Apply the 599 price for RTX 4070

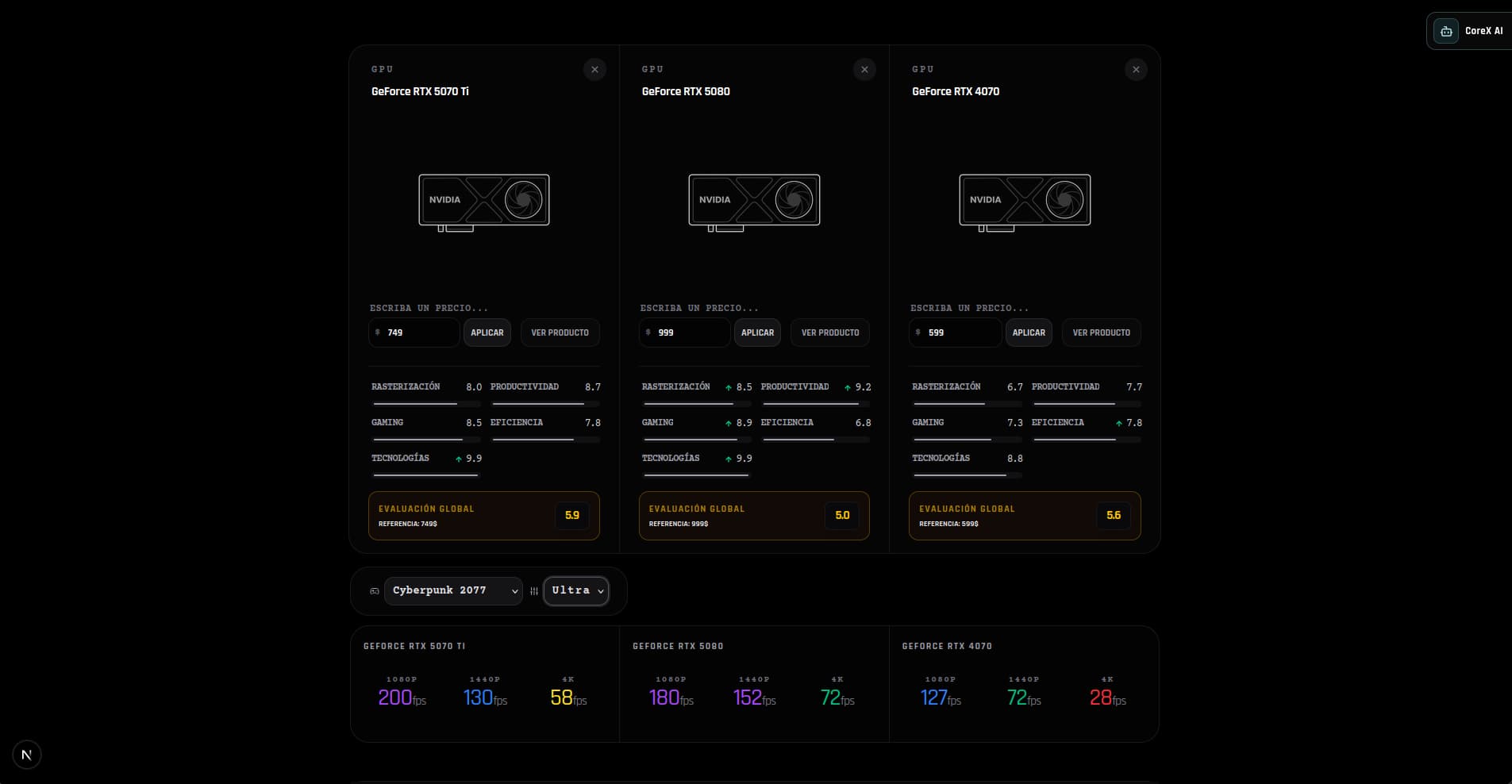click(1029, 332)
